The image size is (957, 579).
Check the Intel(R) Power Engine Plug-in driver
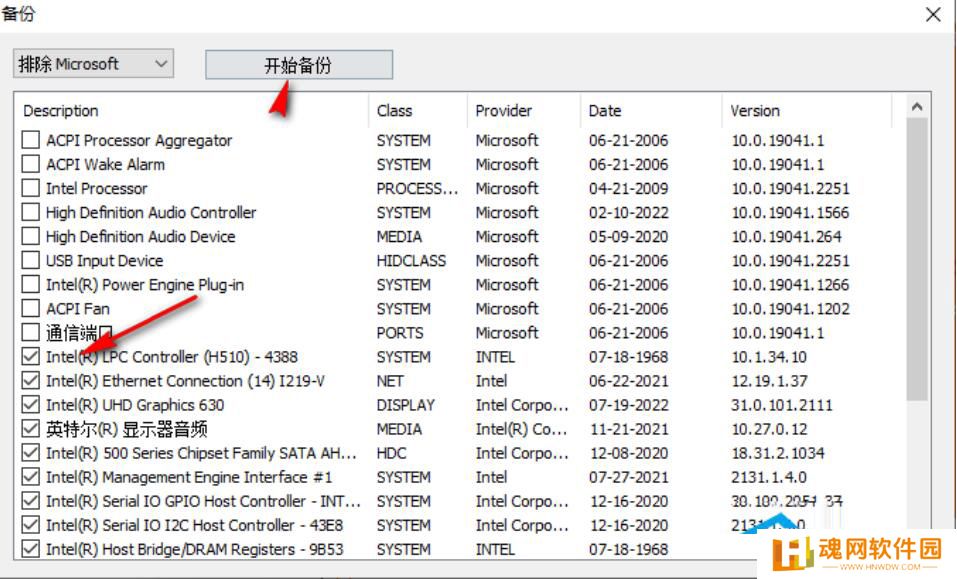pyautogui.click(x=30, y=284)
